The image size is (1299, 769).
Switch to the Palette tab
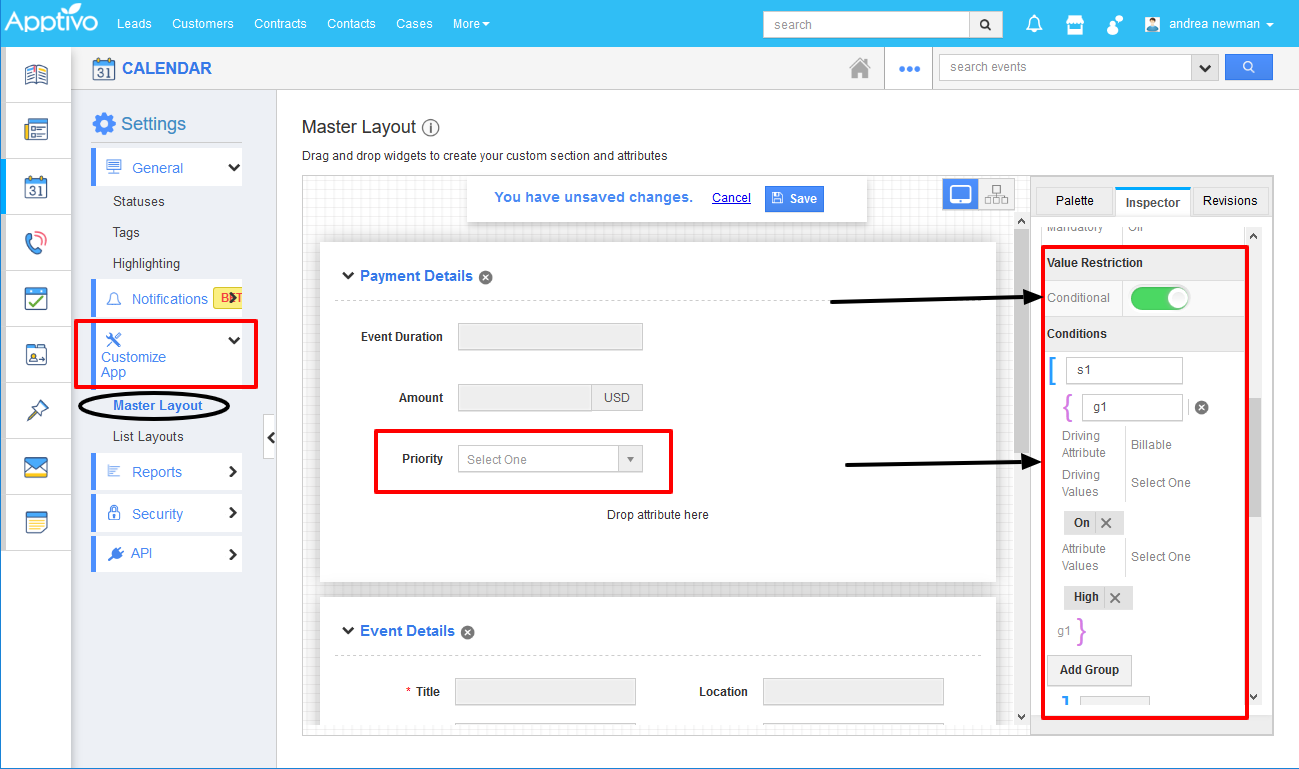(1074, 201)
